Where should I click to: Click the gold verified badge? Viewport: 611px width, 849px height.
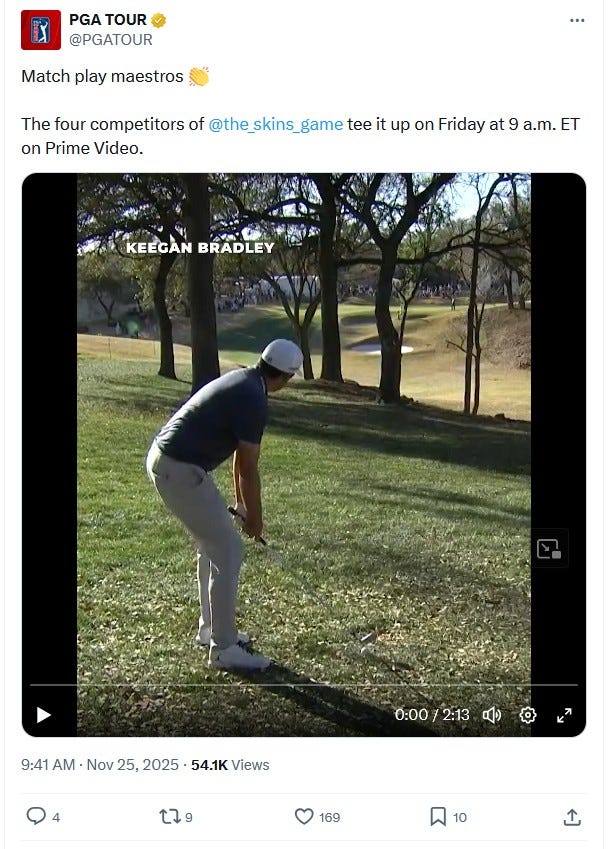pyautogui.click(x=159, y=21)
